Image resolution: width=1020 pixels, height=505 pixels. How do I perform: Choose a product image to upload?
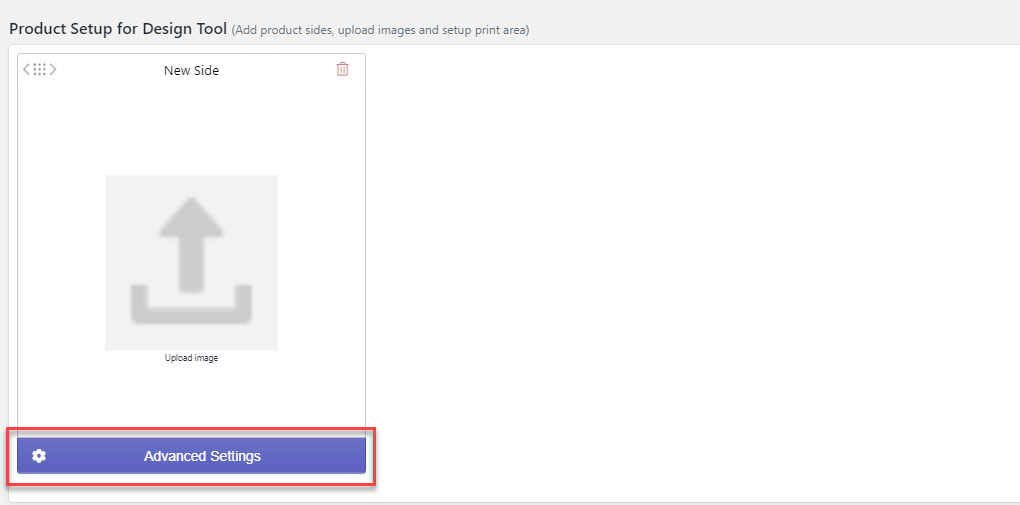click(x=191, y=262)
